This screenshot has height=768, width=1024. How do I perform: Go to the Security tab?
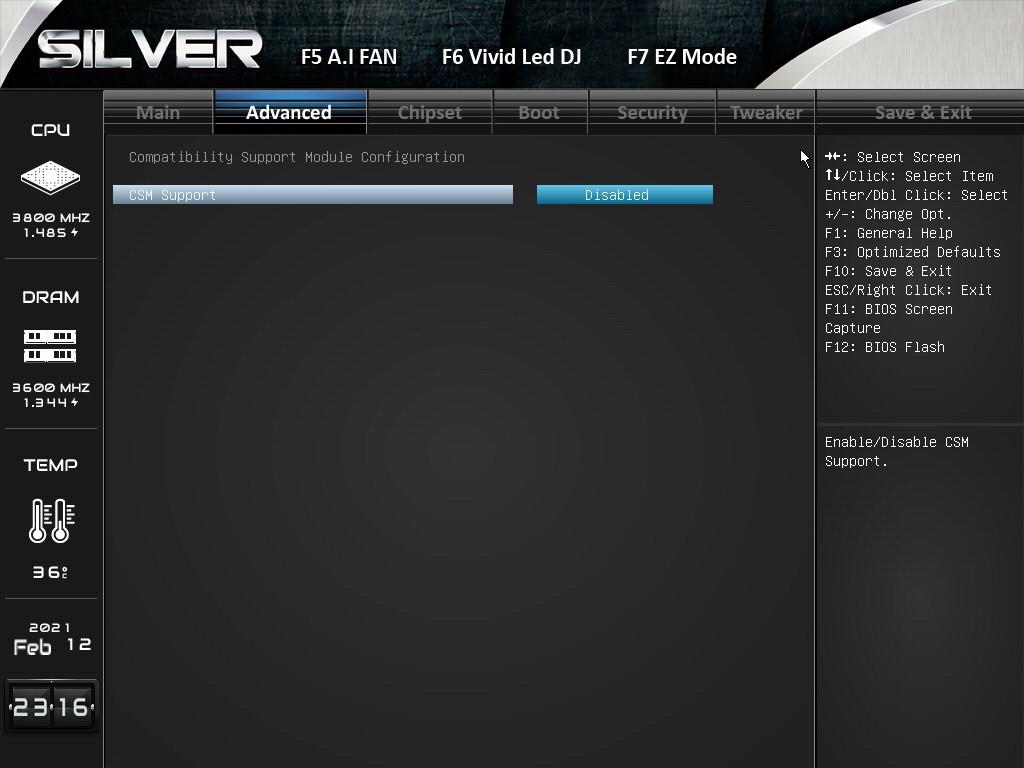[x=652, y=112]
